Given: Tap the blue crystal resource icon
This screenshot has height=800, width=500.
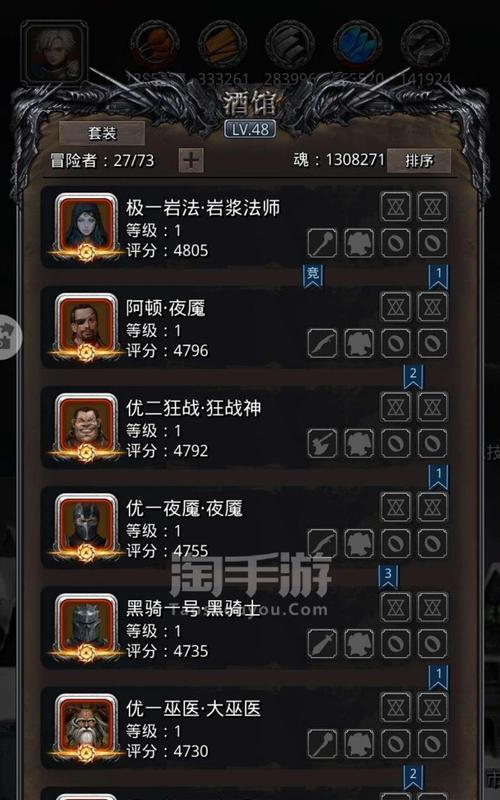Looking at the screenshot, I should [358, 44].
